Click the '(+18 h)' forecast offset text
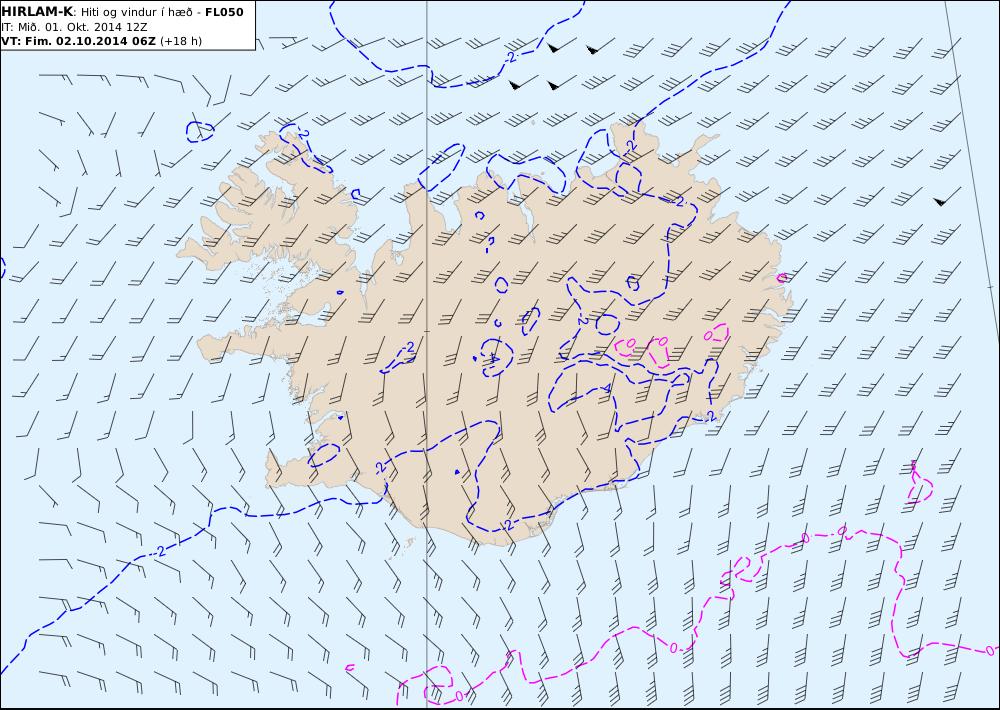The image size is (1000, 710). pyautogui.click(x=180, y=41)
